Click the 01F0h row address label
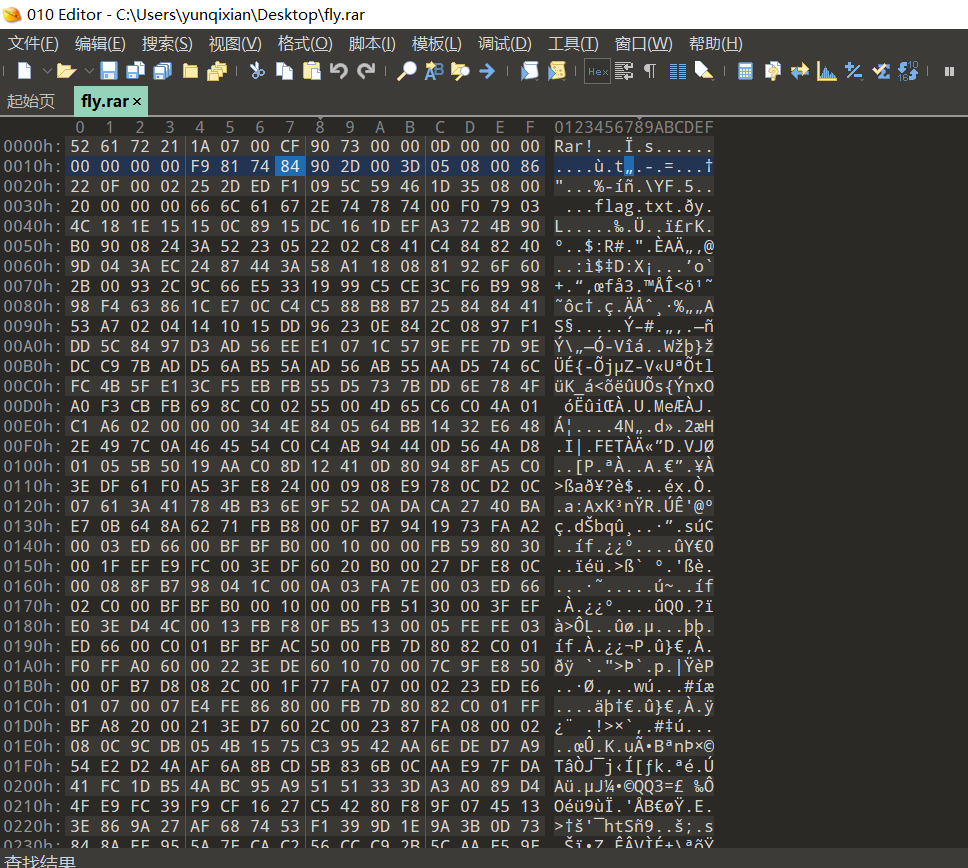 click(31, 766)
